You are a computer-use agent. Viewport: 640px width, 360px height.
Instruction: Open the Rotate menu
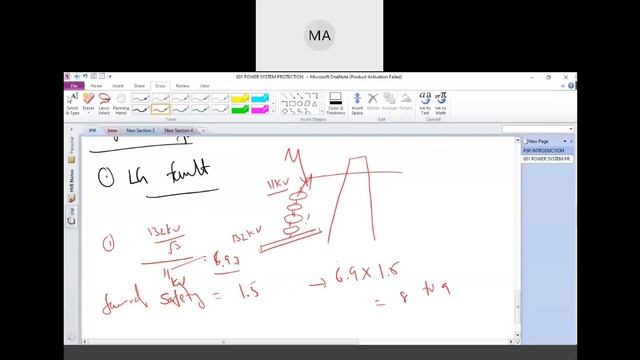click(x=406, y=102)
